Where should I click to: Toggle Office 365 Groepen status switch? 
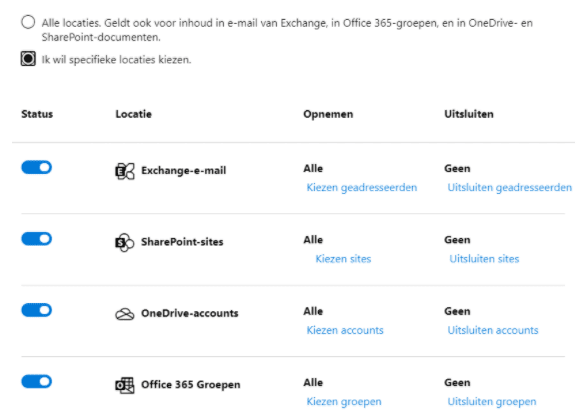click(36, 381)
